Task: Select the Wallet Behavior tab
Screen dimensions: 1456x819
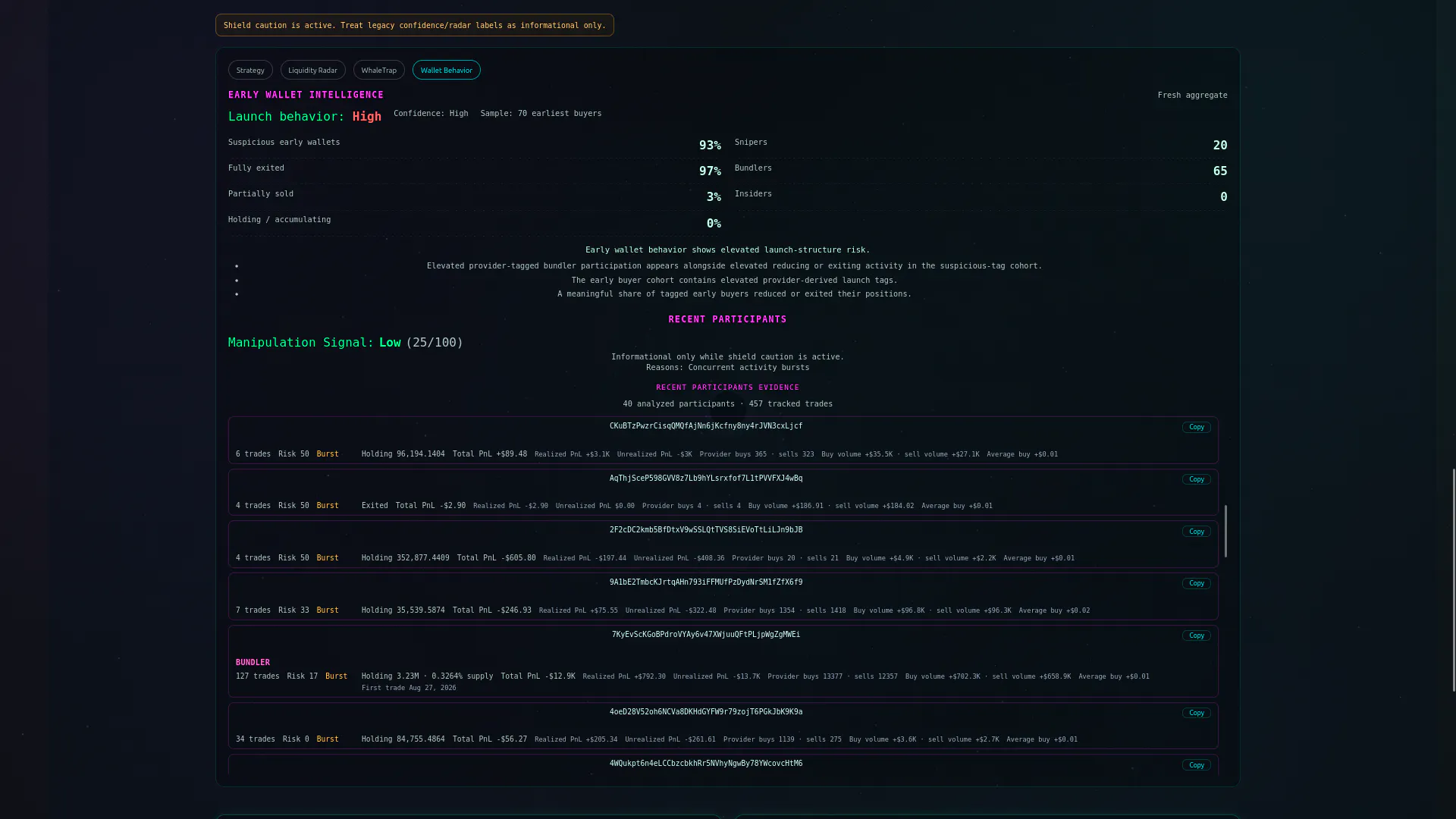Action: click(446, 70)
